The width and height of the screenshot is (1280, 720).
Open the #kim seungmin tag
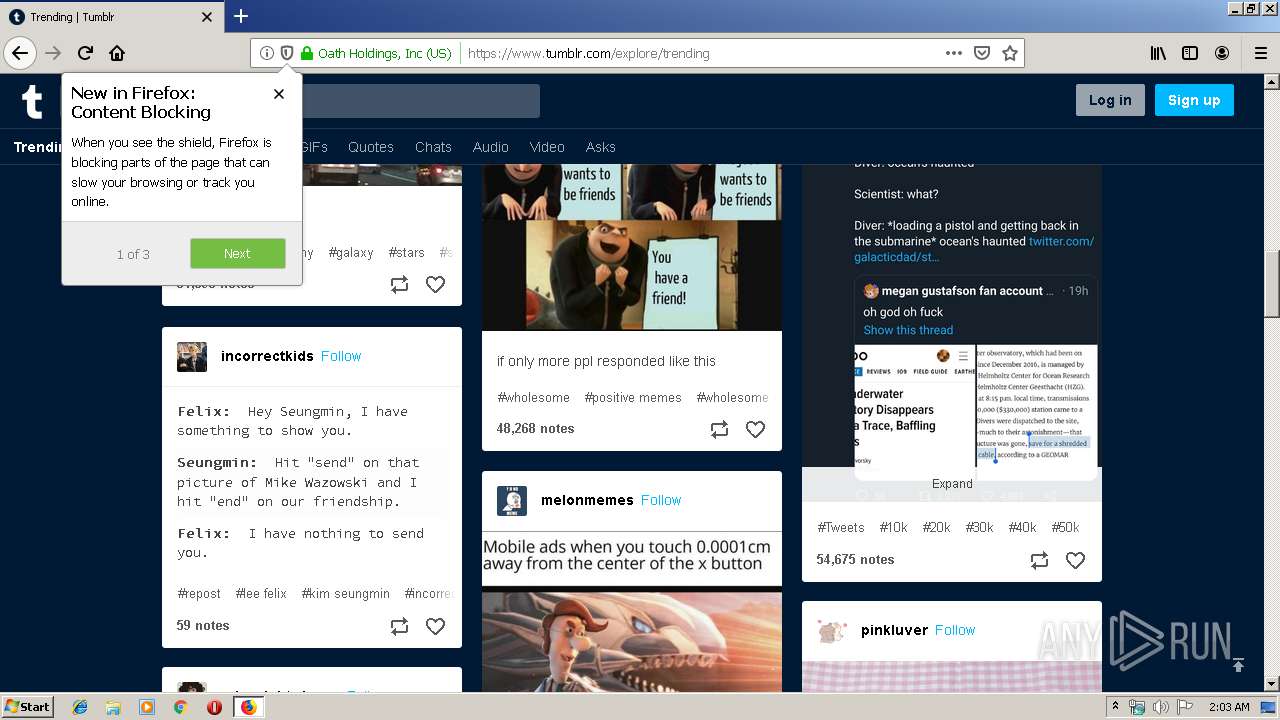346,593
